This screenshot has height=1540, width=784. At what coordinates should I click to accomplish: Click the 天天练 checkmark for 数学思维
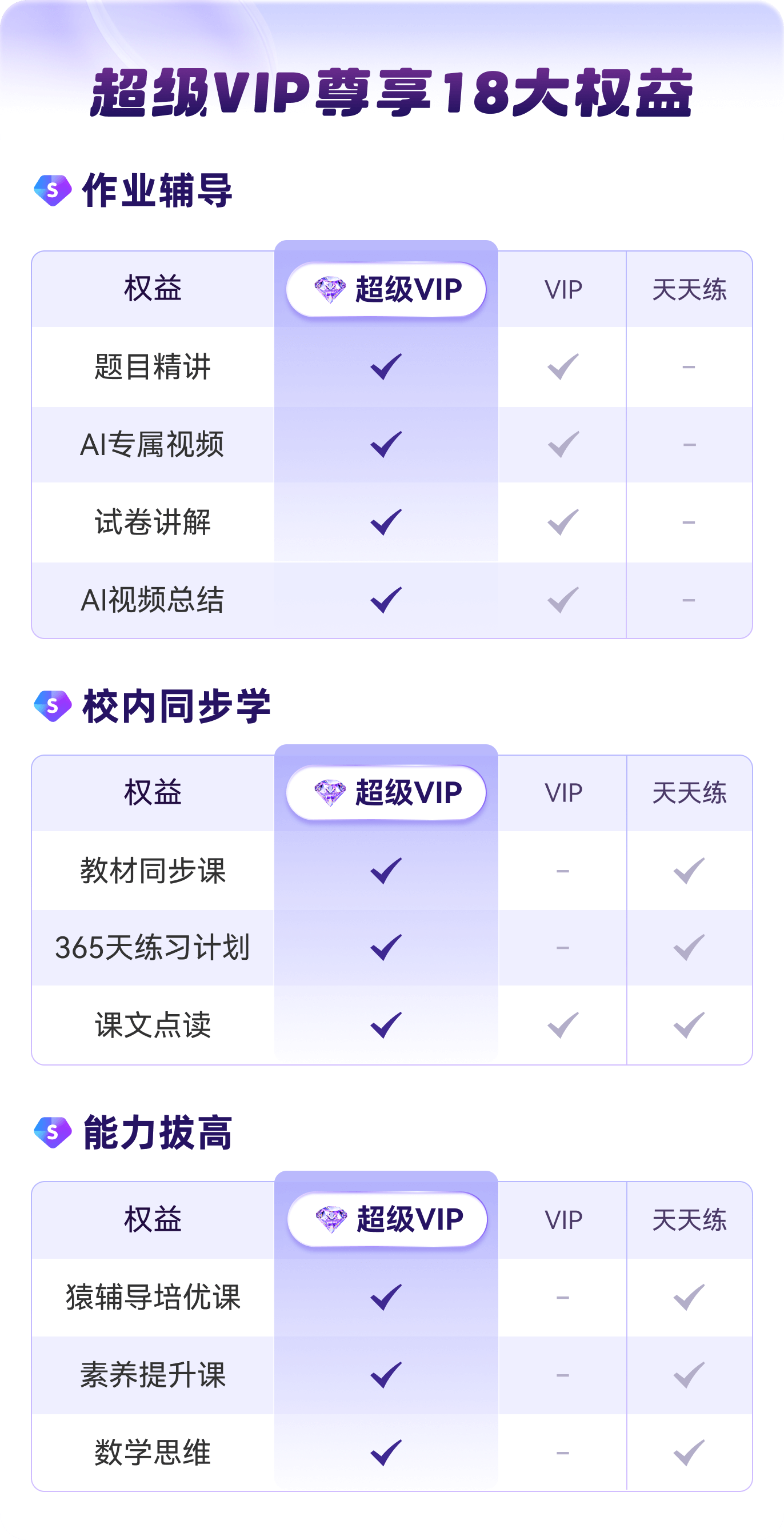coord(689,1453)
